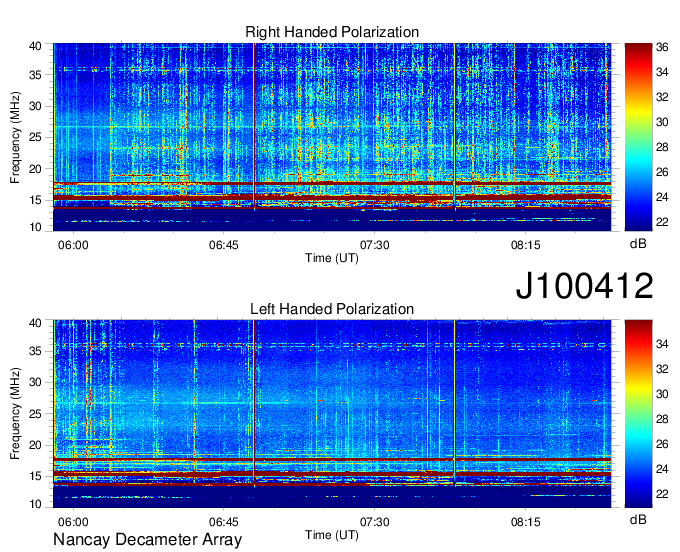The width and height of the screenshot is (680, 552).
Task: Click the 28 value on bottom colorbar
Action: click(x=662, y=419)
